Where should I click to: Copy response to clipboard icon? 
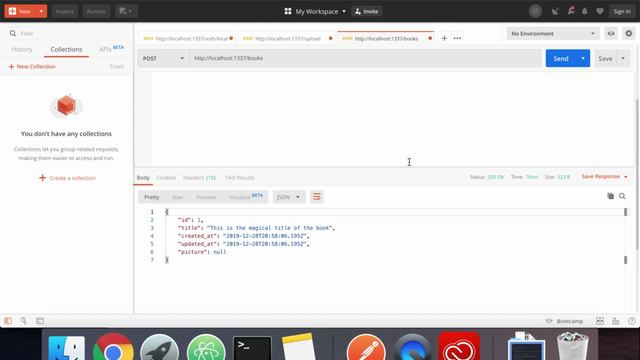[x=610, y=196]
